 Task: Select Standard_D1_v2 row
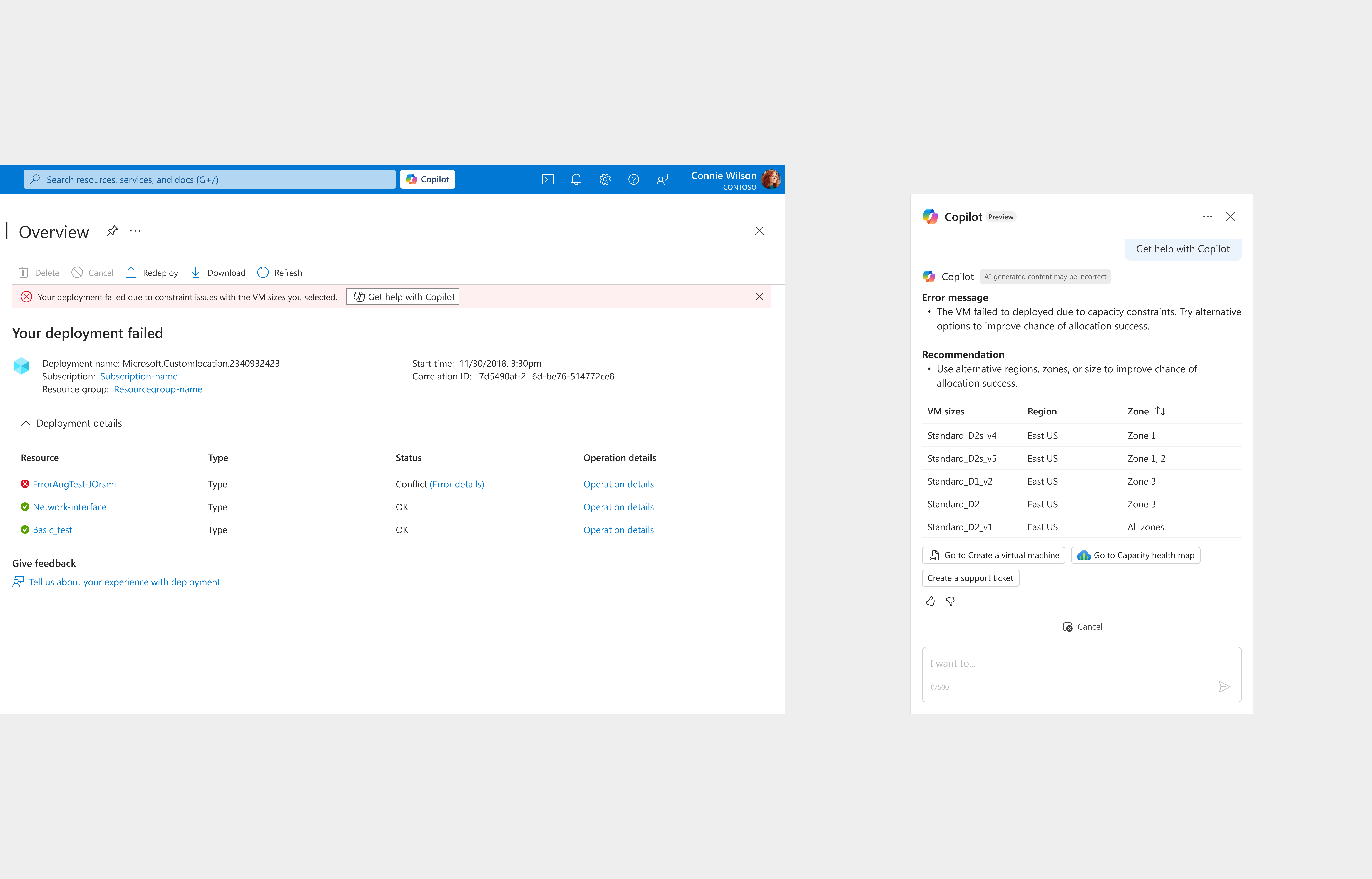tap(1082, 481)
